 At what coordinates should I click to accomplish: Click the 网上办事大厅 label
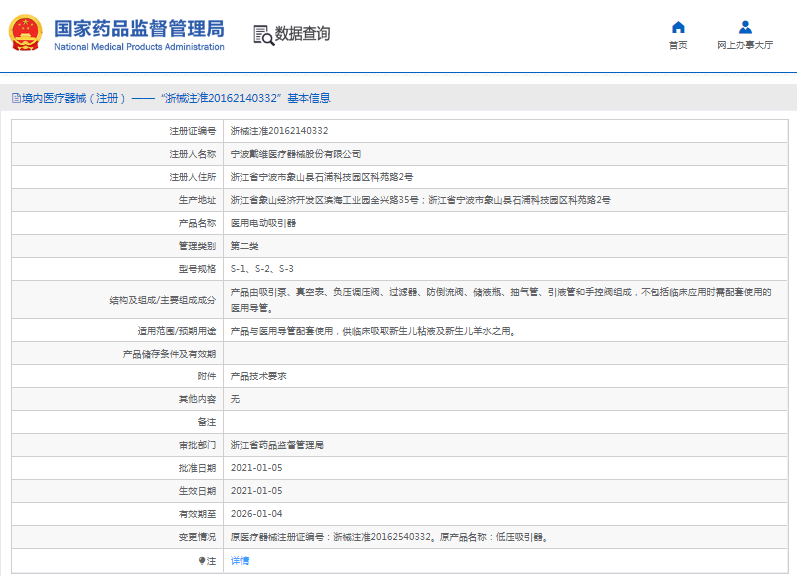click(745, 45)
